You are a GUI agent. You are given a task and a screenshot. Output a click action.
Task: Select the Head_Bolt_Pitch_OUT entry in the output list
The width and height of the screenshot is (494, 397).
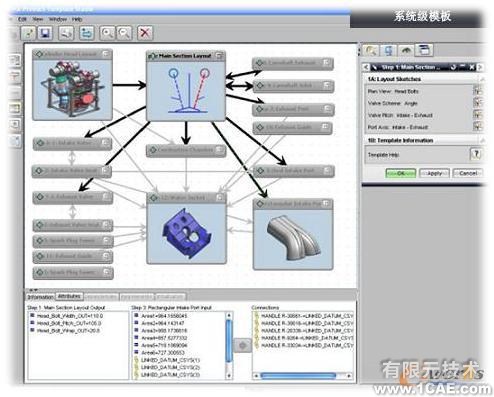66,323
